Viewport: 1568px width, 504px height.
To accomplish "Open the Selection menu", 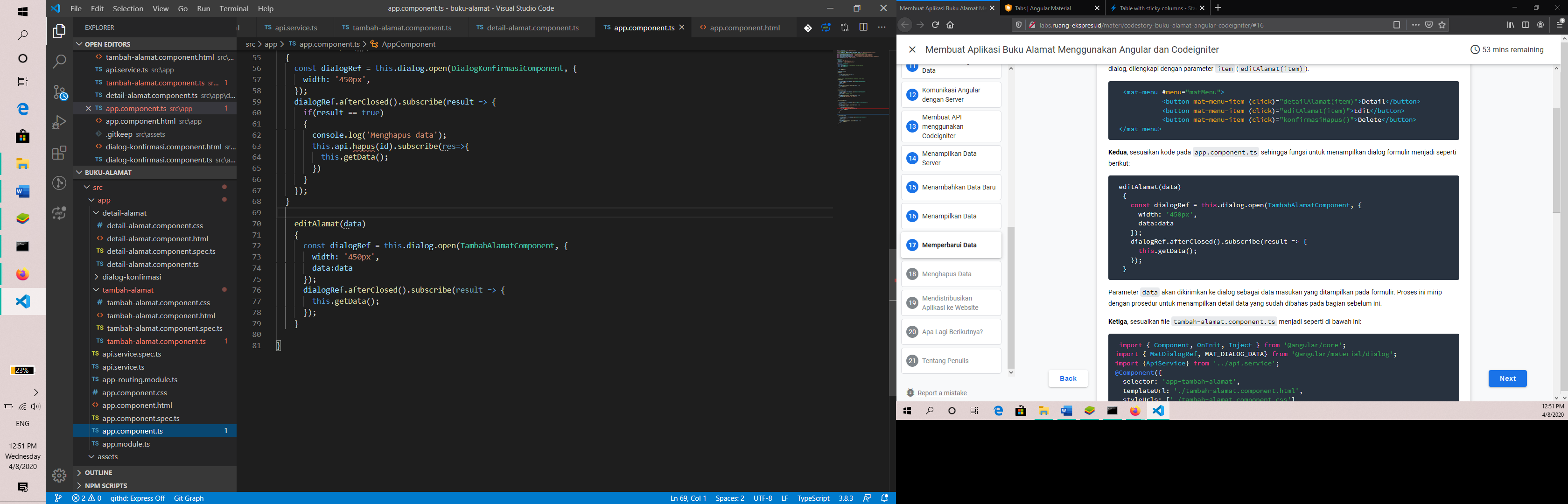I will click(128, 8).
